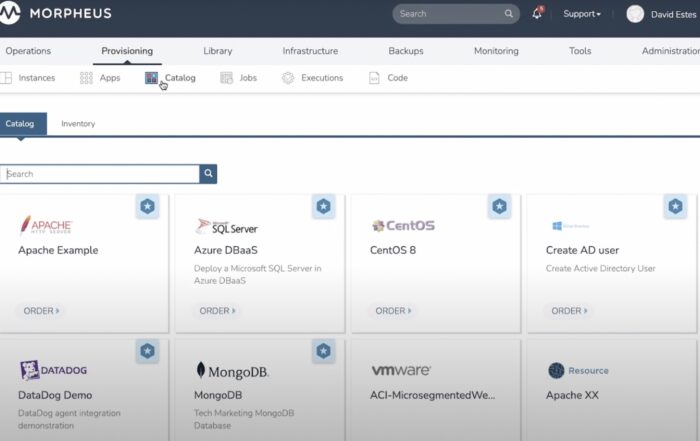Image resolution: width=700 pixels, height=441 pixels.
Task: Click the Azure DBaaS title
Action: (225, 250)
